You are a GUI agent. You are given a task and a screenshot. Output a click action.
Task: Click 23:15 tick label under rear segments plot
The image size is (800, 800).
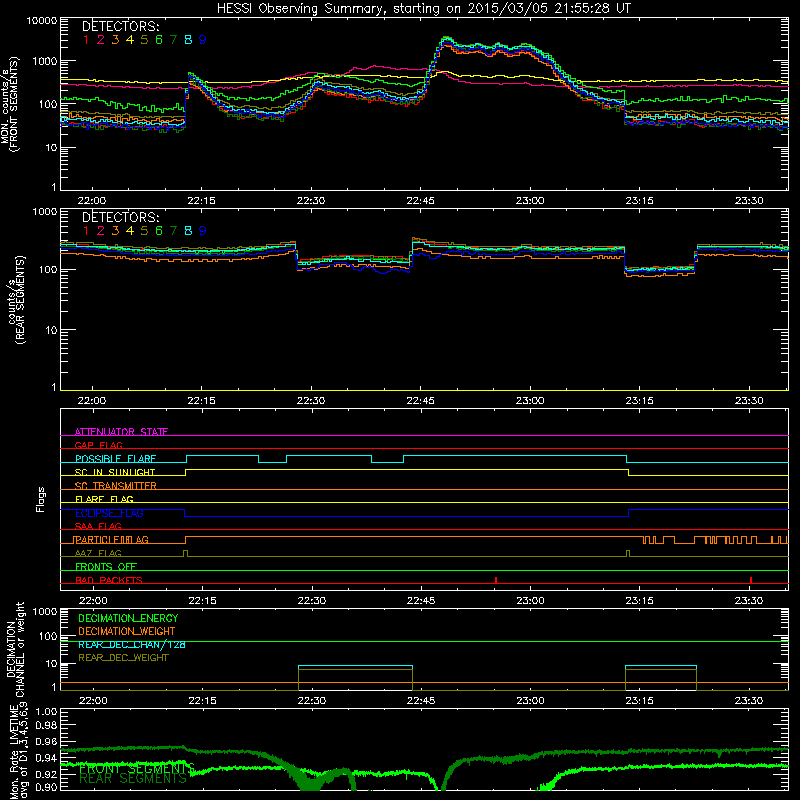click(639, 401)
